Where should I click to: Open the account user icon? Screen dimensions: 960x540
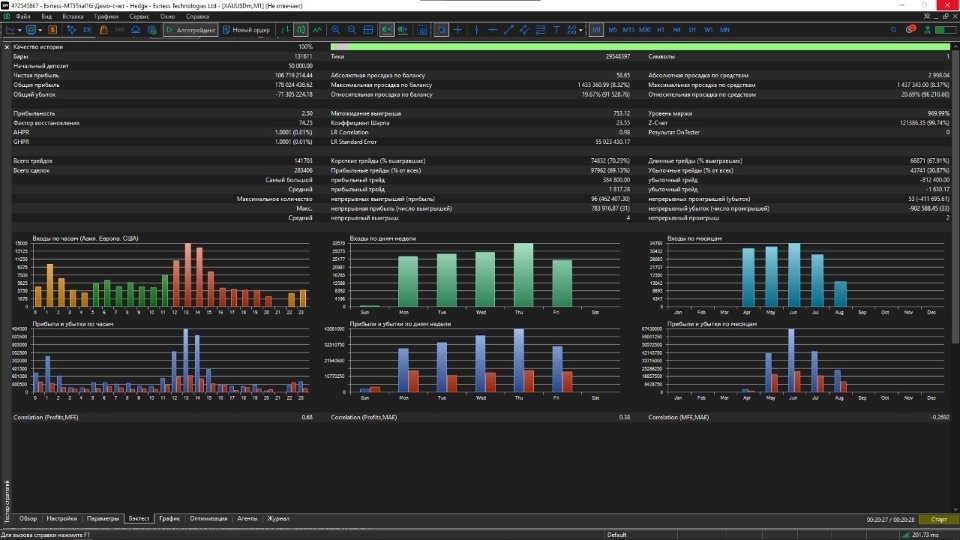tap(928, 29)
